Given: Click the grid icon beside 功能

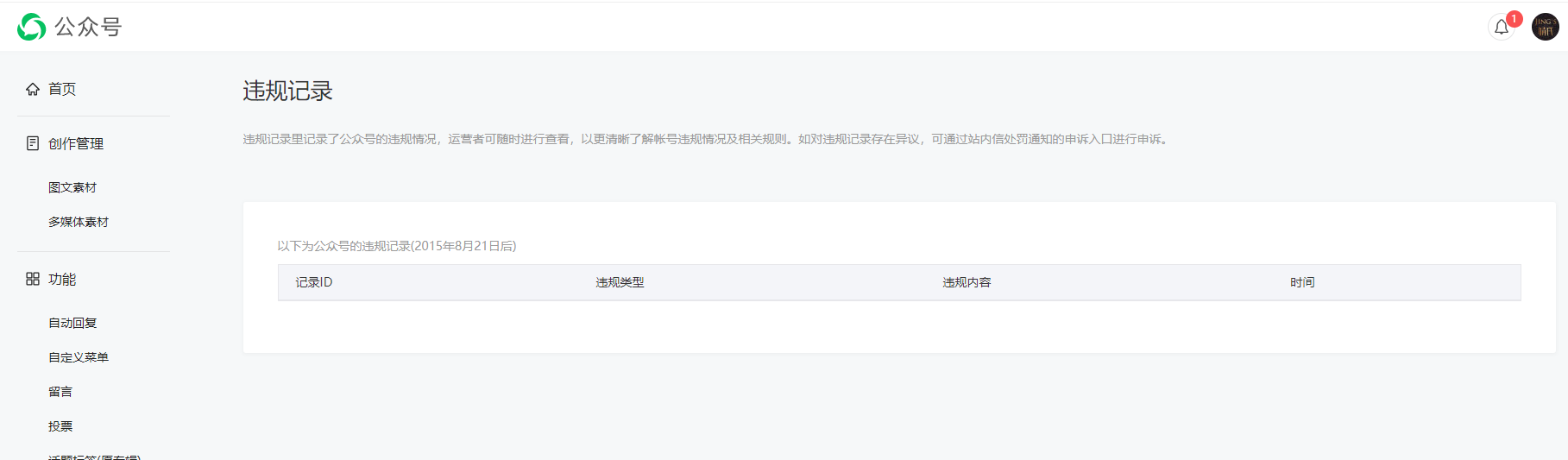Looking at the screenshot, I should [x=33, y=279].
